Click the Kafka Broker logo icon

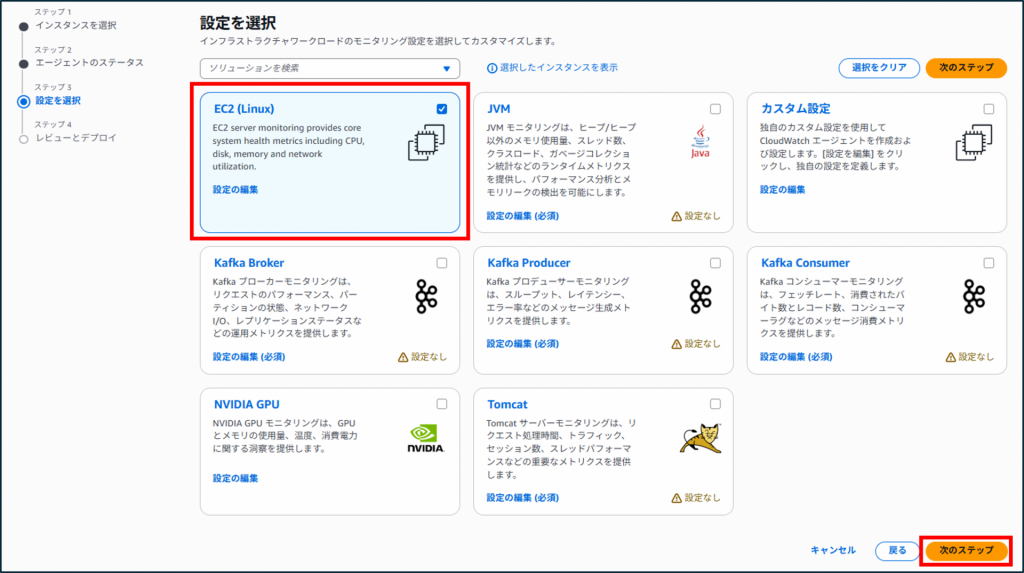point(427,297)
